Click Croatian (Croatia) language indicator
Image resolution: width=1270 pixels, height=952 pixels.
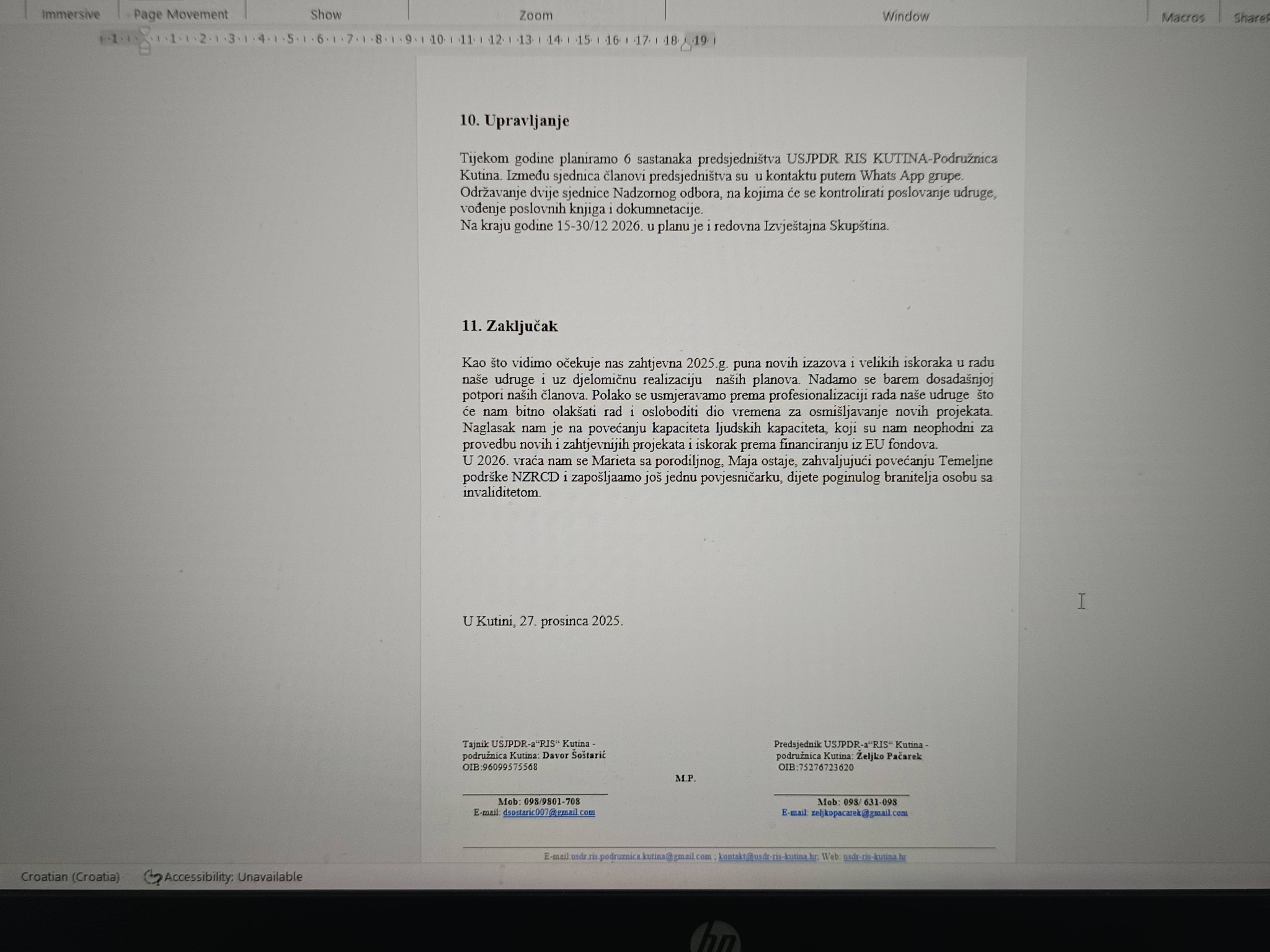tap(70, 876)
